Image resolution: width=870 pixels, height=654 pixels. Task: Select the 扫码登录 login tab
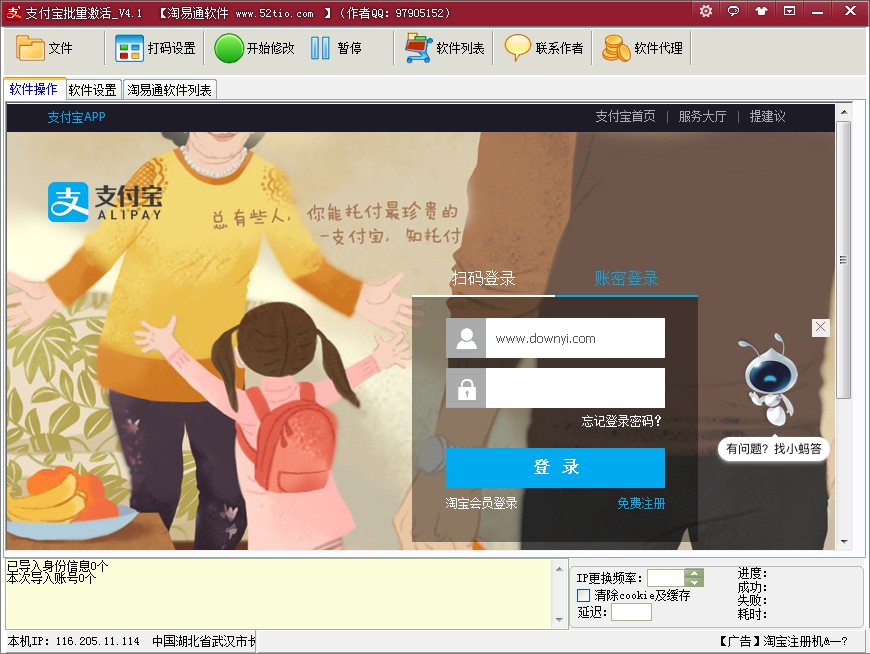tap(483, 278)
